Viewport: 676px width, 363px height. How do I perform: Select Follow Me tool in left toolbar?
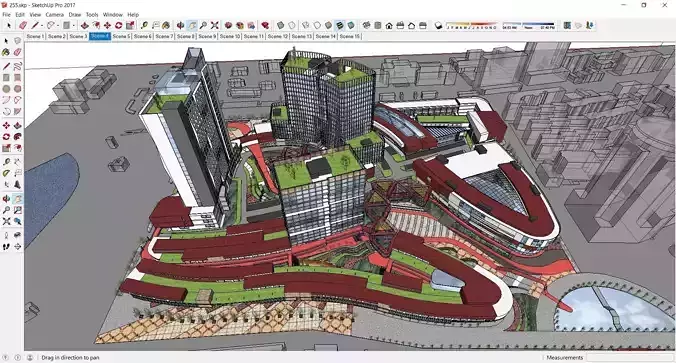17,137
